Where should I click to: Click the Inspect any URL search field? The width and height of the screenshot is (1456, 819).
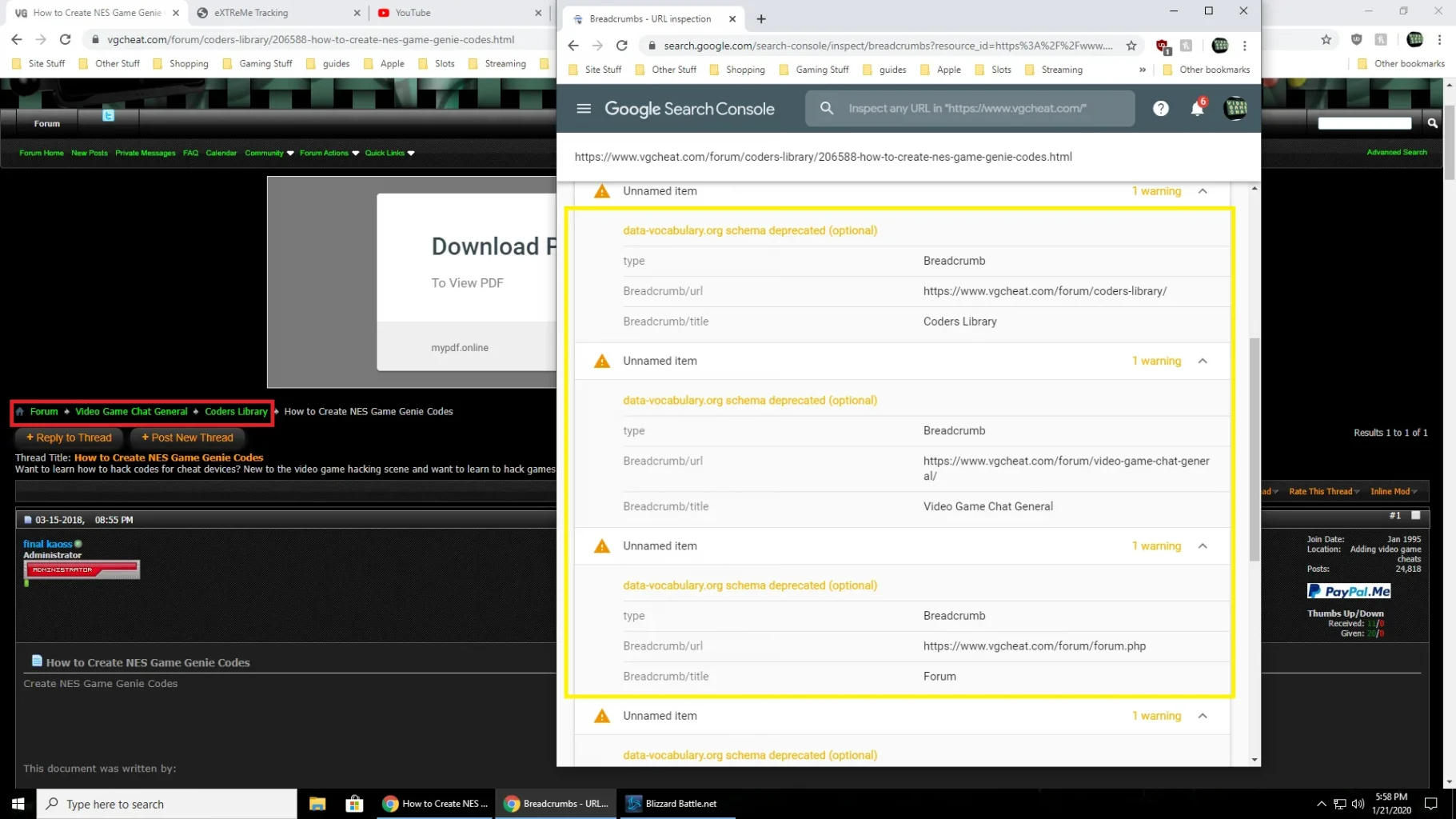pos(970,108)
